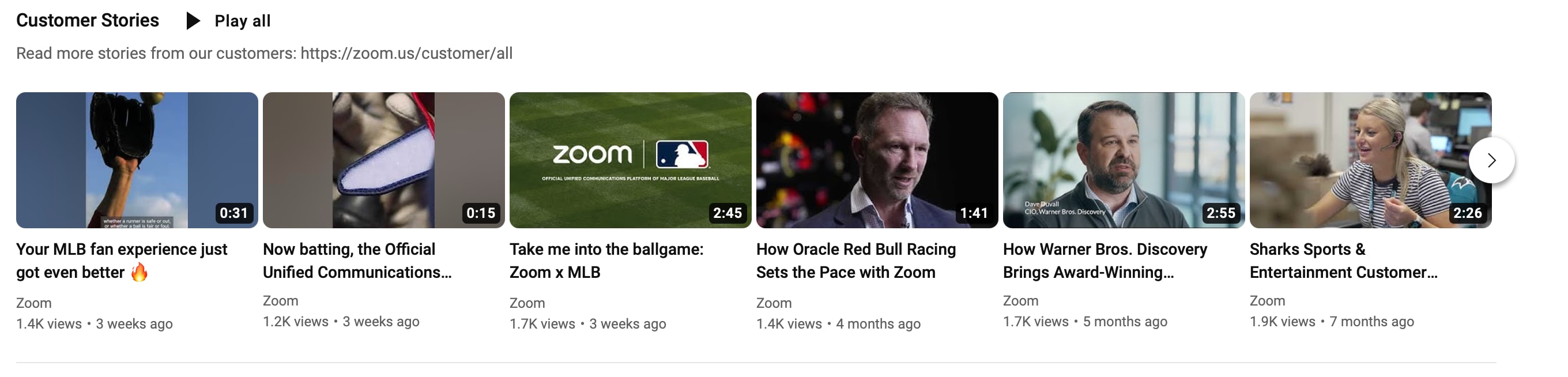Open the baseball glove video thumbnail
Image resolution: width=1568 pixels, height=377 pixels.
click(137, 160)
